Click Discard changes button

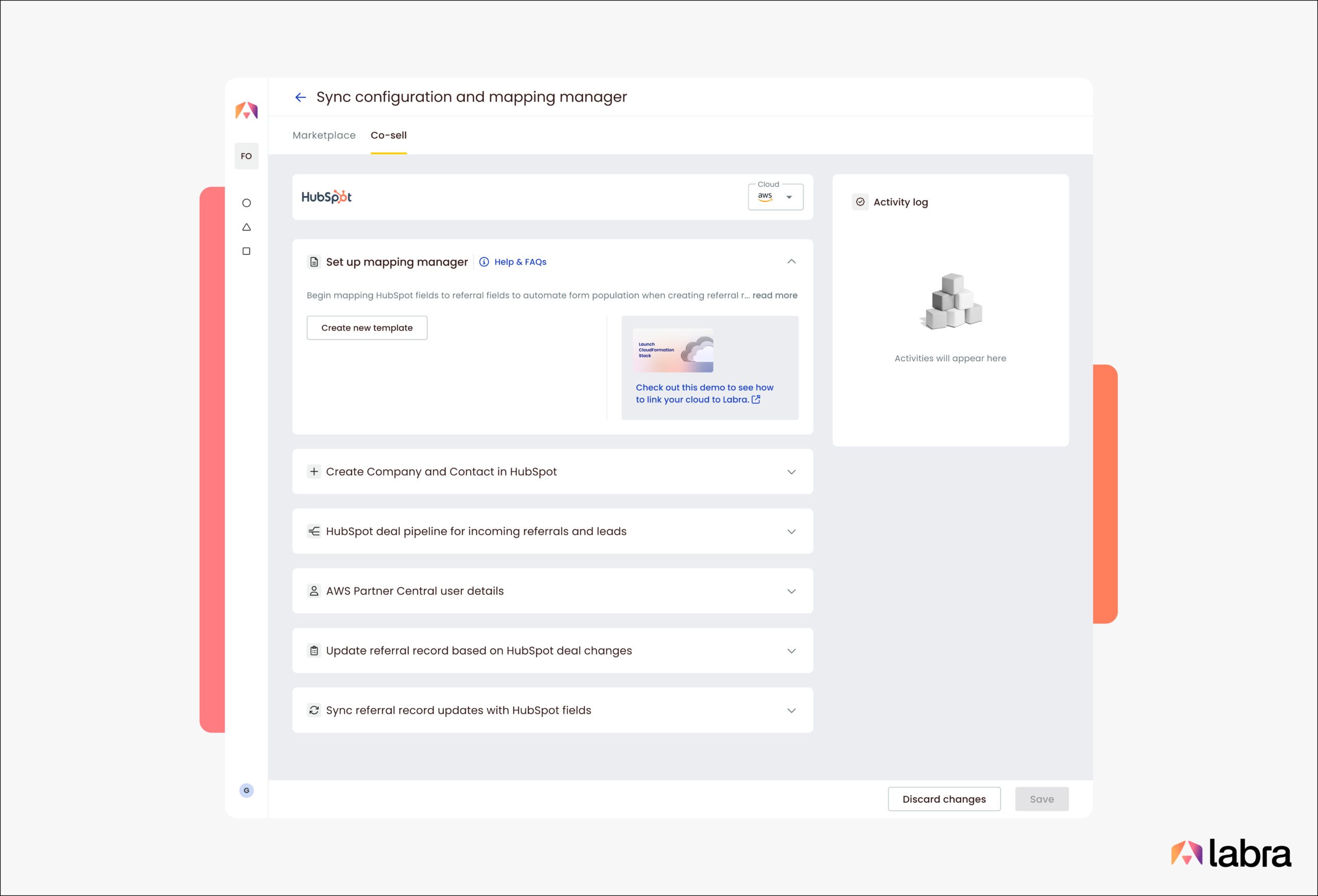[x=944, y=799]
